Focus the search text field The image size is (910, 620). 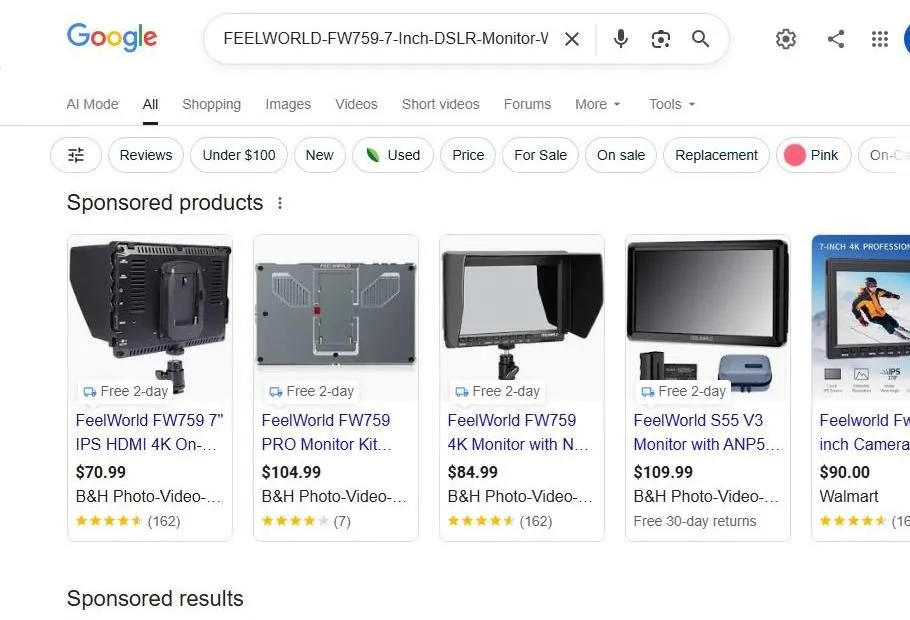pyautogui.click(x=385, y=39)
